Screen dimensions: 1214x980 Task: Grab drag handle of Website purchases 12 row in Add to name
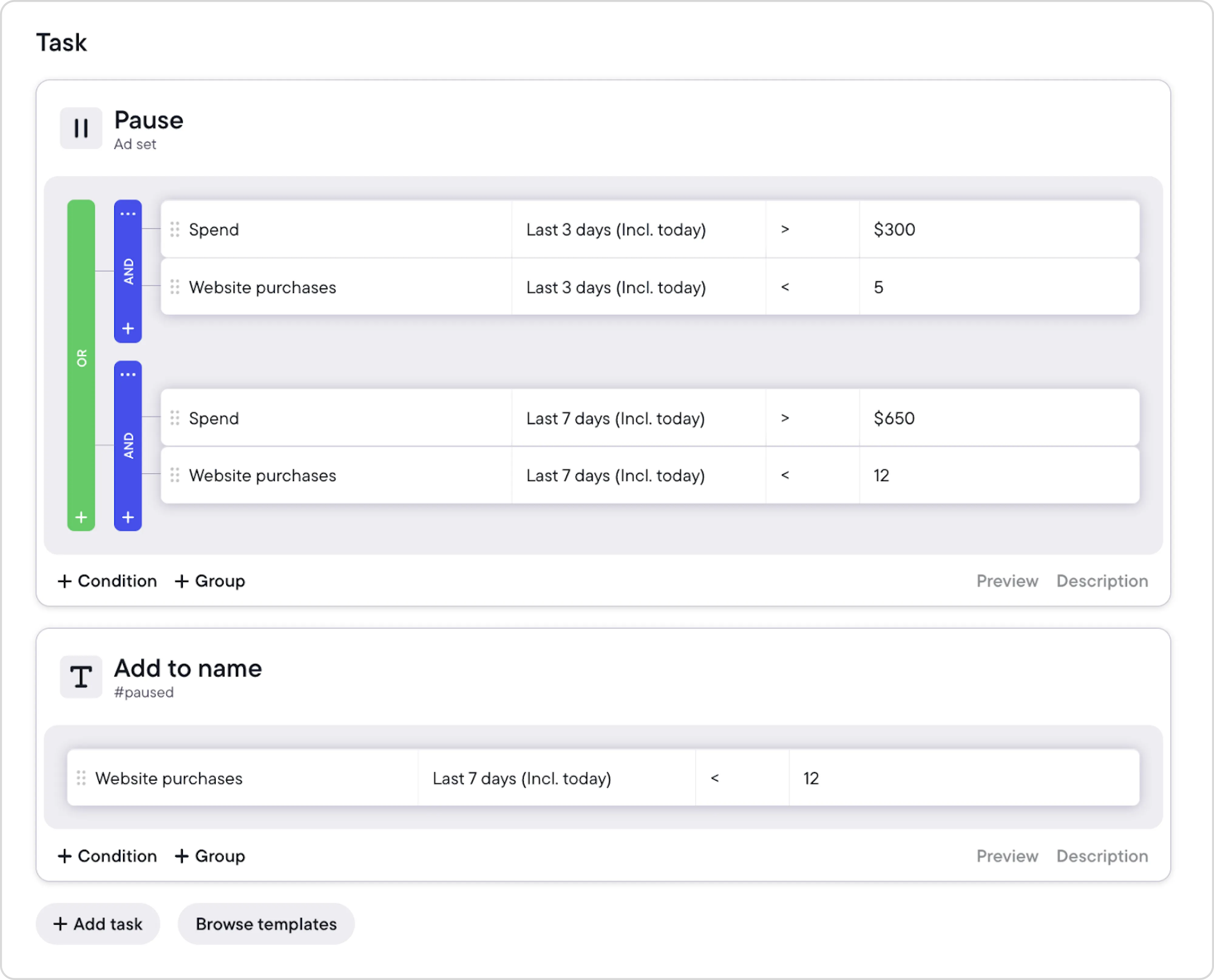pyautogui.click(x=81, y=778)
